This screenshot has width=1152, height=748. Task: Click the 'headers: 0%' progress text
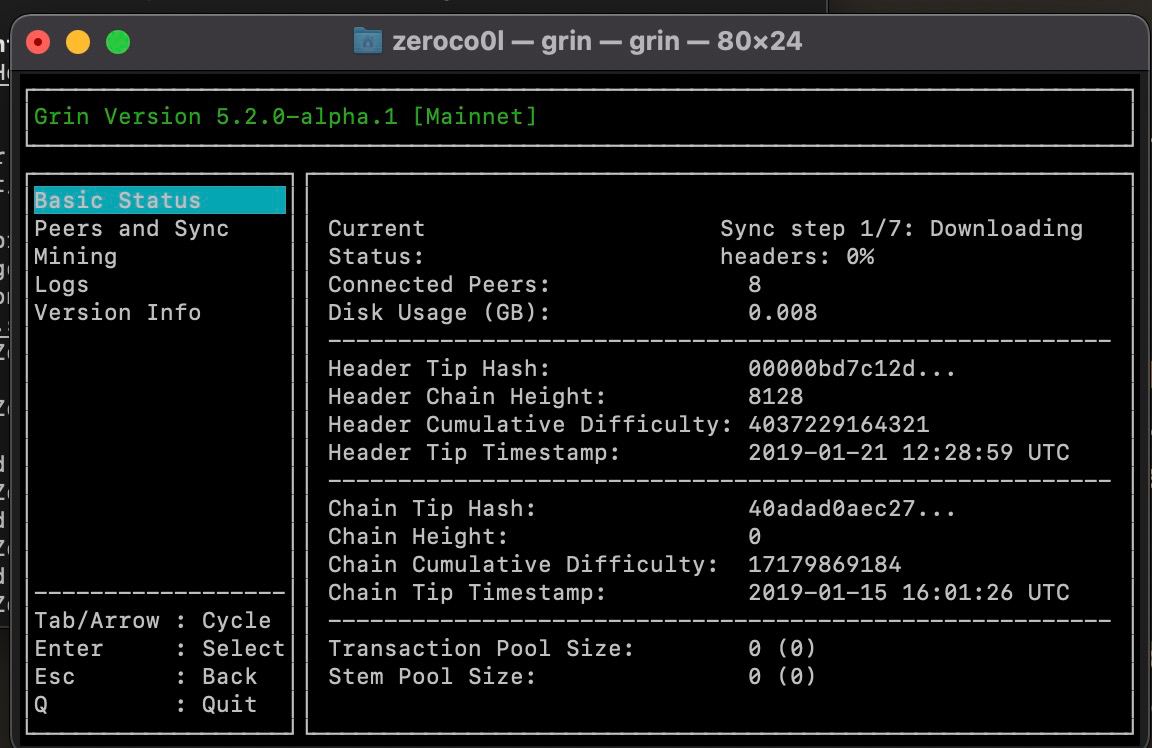click(x=797, y=256)
